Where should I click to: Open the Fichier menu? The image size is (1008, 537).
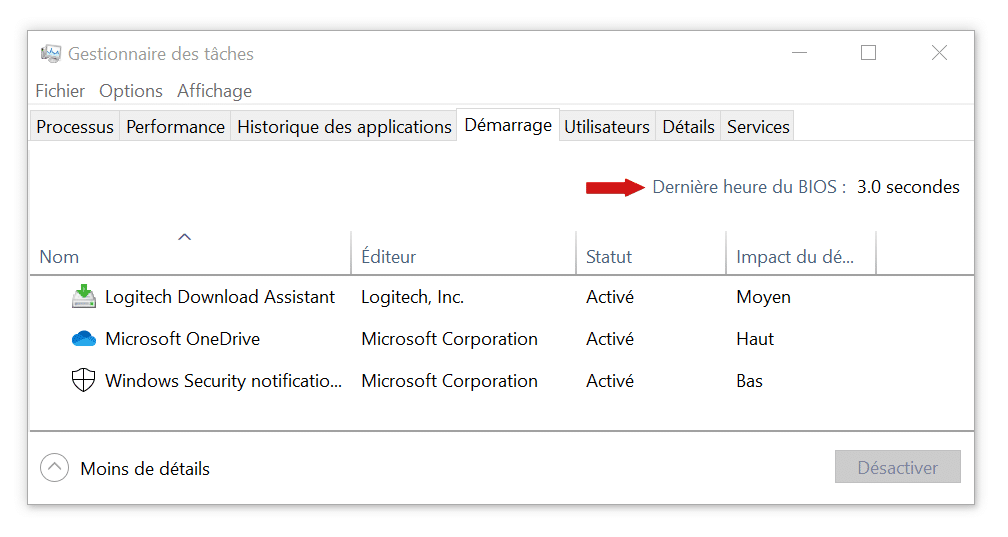click(60, 91)
